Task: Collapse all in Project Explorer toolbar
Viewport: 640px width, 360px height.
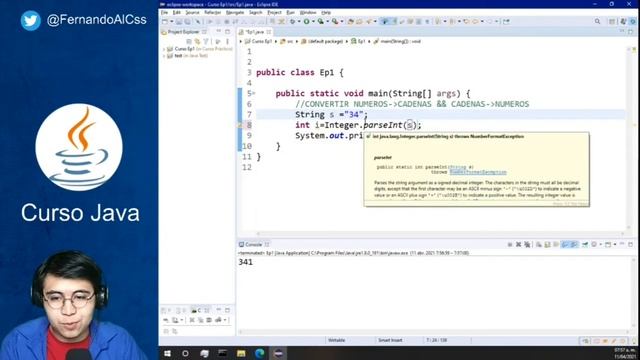Action: pos(189,41)
